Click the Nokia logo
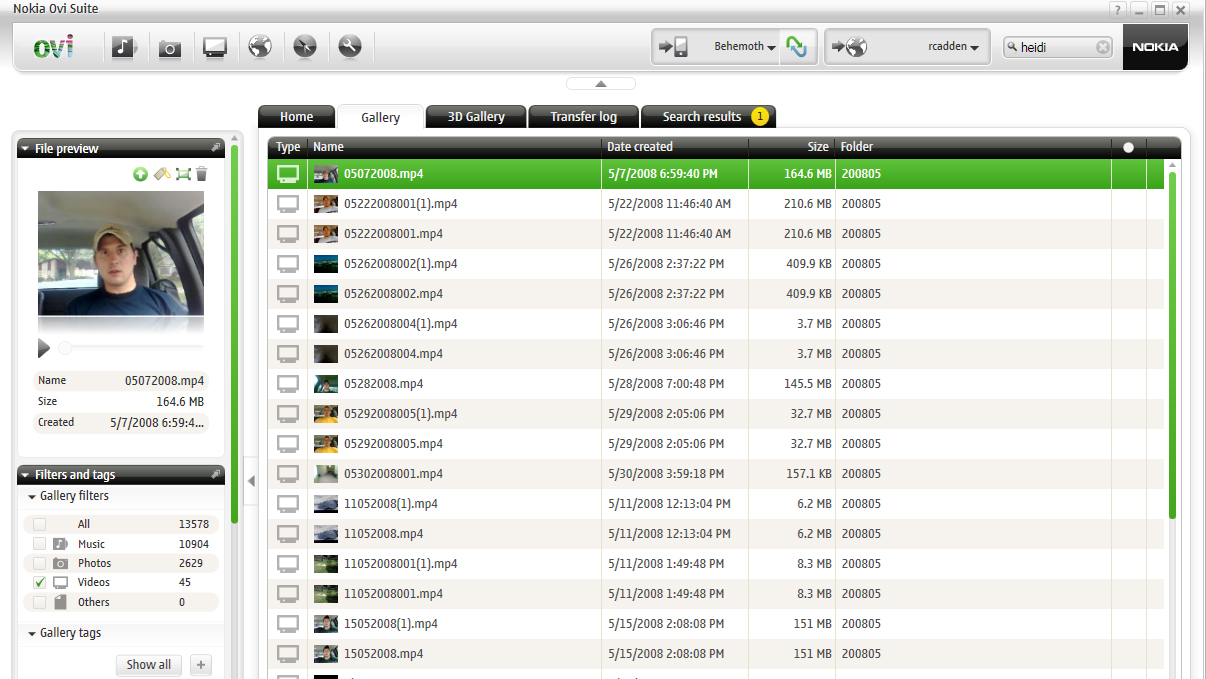Image resolution: width=1206 pixels, height=679 pixels. (1155, 47)
